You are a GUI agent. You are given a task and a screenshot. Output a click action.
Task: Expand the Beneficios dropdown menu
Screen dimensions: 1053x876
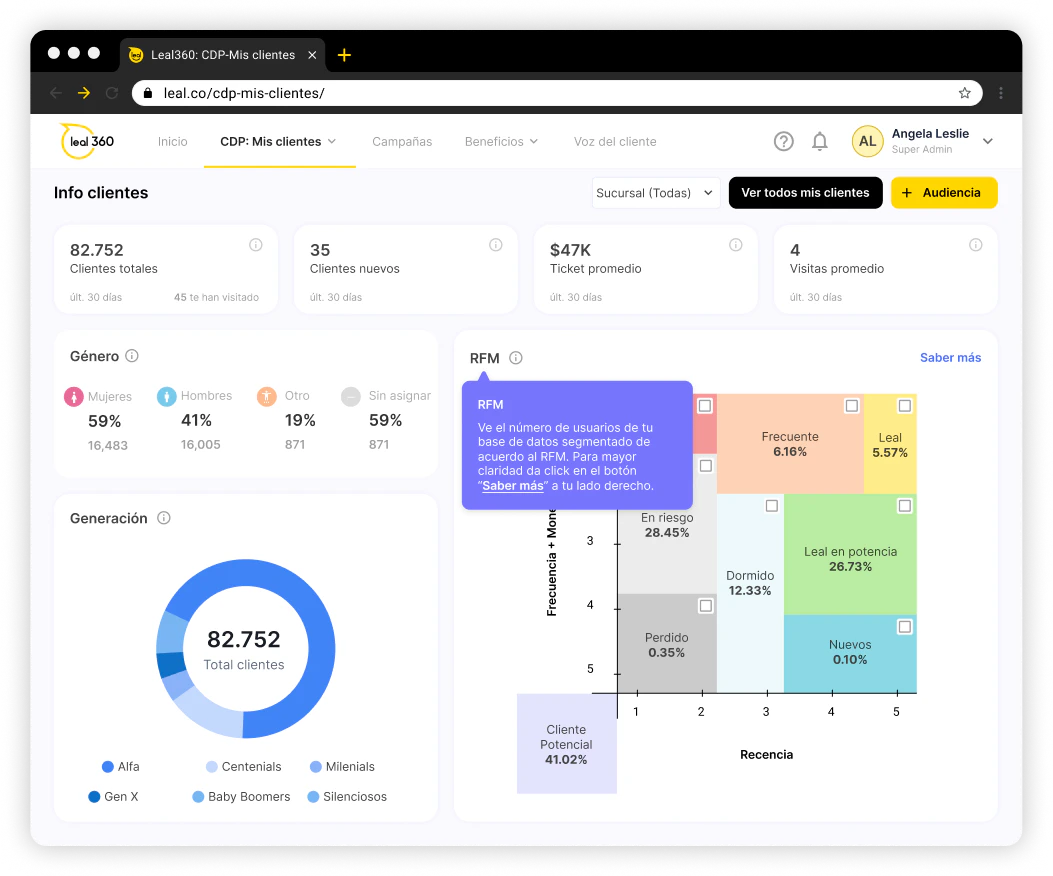coord(501,141)
